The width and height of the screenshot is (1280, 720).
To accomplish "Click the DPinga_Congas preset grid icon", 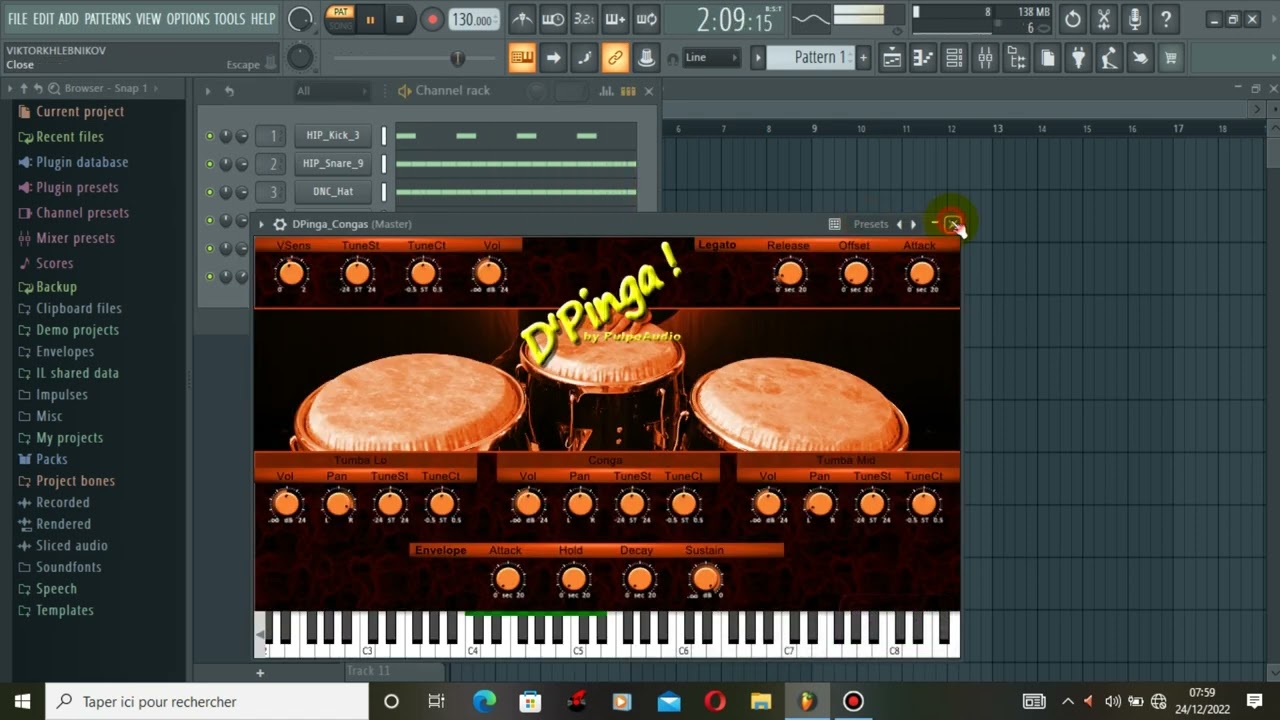I will pyautogui.click(x=834, y=224).
